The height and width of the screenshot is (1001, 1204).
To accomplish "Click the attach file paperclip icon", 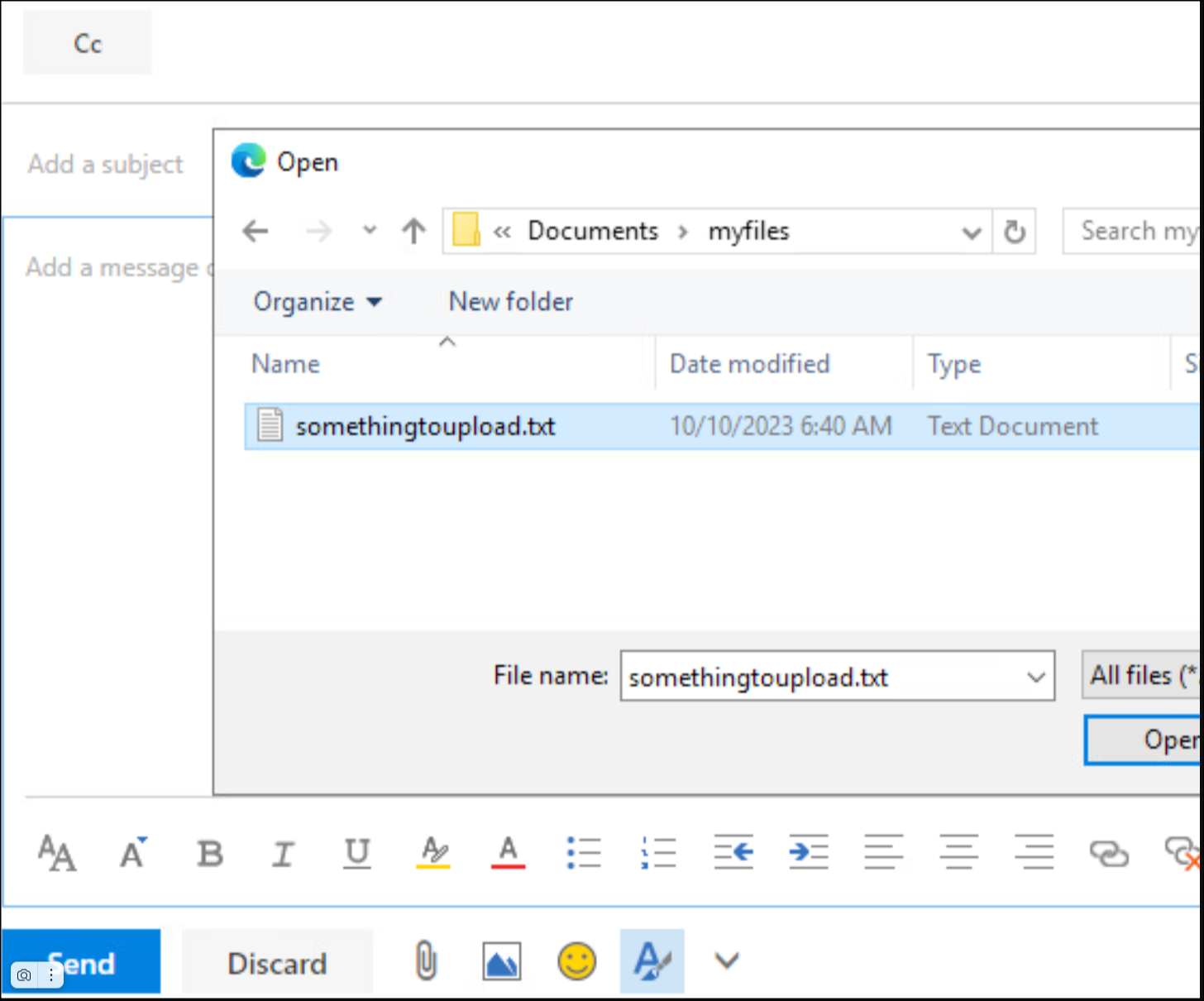I will 426,961.
